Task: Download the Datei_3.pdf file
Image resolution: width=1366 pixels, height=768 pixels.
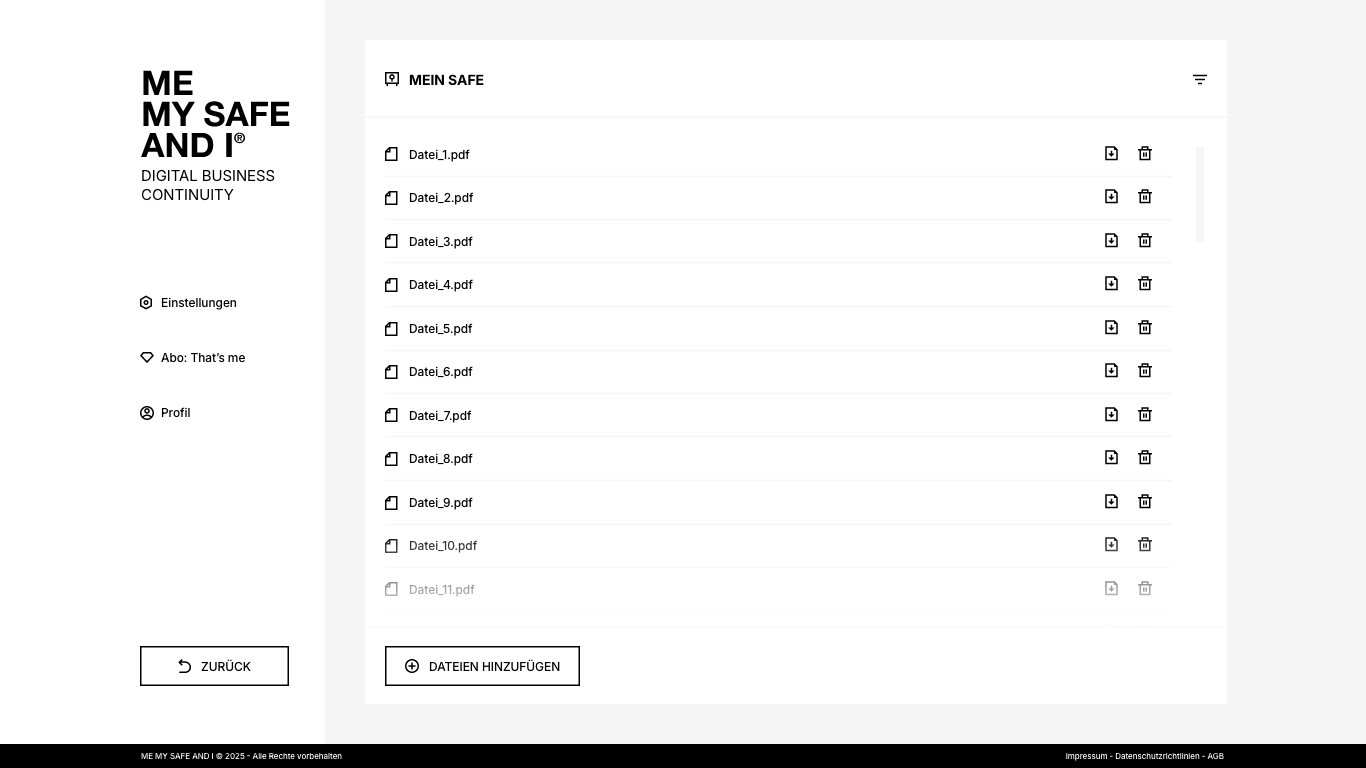Action: coord(1111,240)
